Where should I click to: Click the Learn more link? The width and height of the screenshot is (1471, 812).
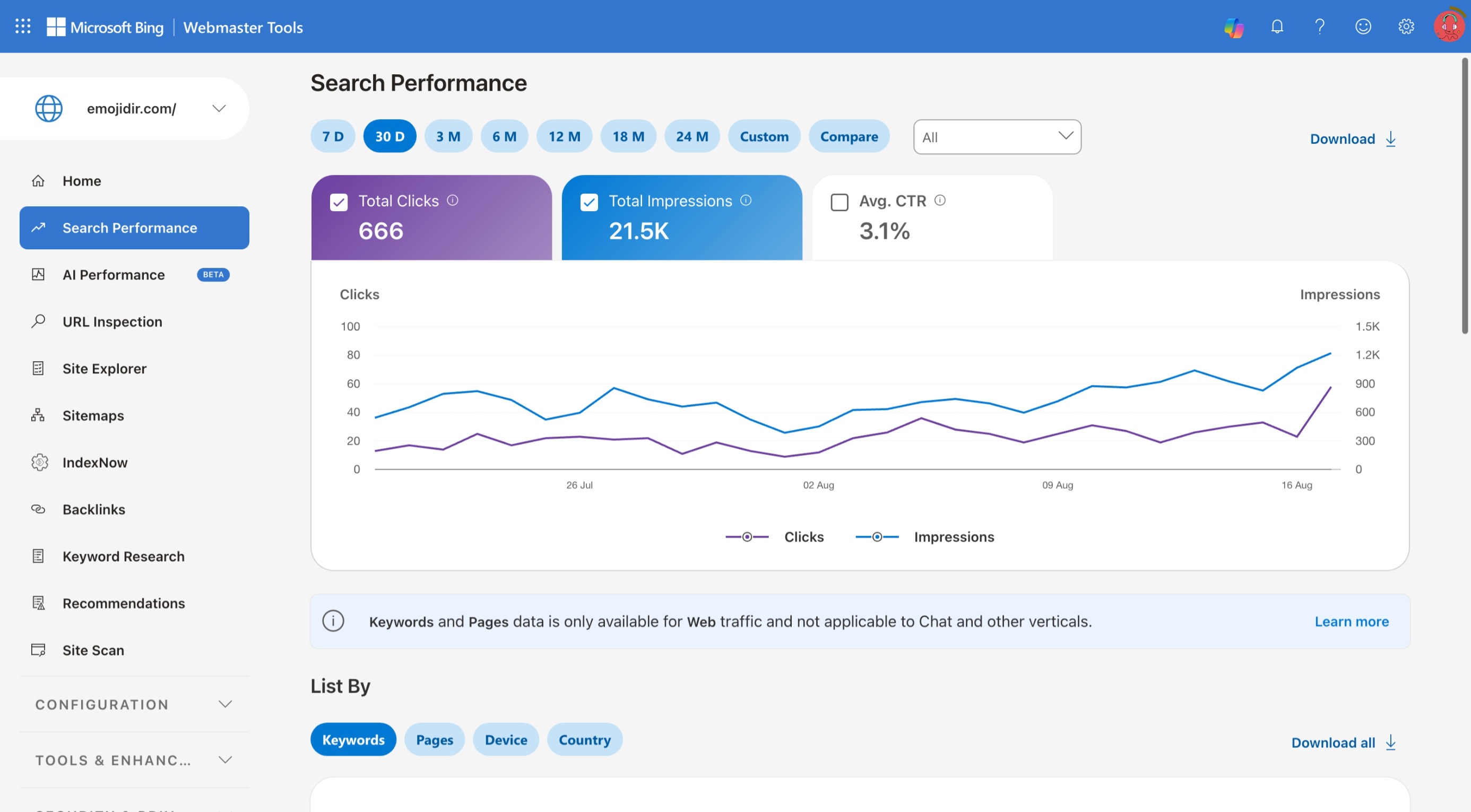(1352, 622)
